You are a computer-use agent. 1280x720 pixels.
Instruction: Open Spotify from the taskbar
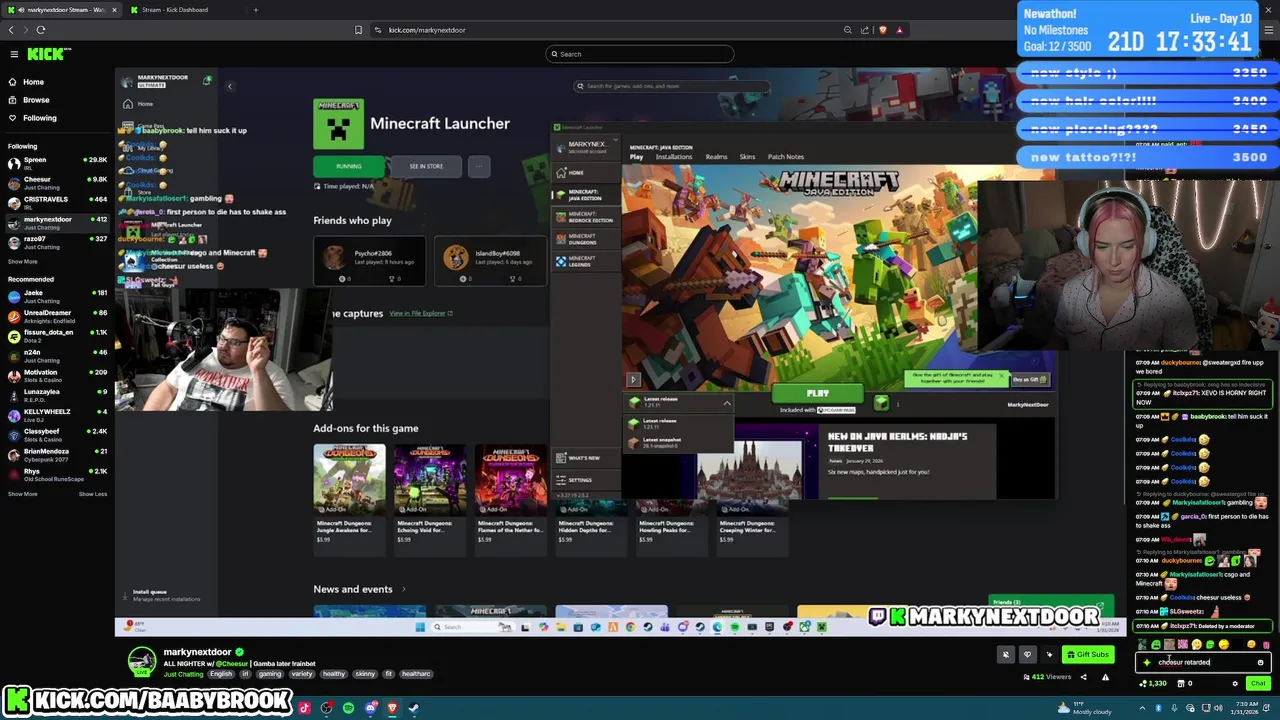tap(348, 708)
